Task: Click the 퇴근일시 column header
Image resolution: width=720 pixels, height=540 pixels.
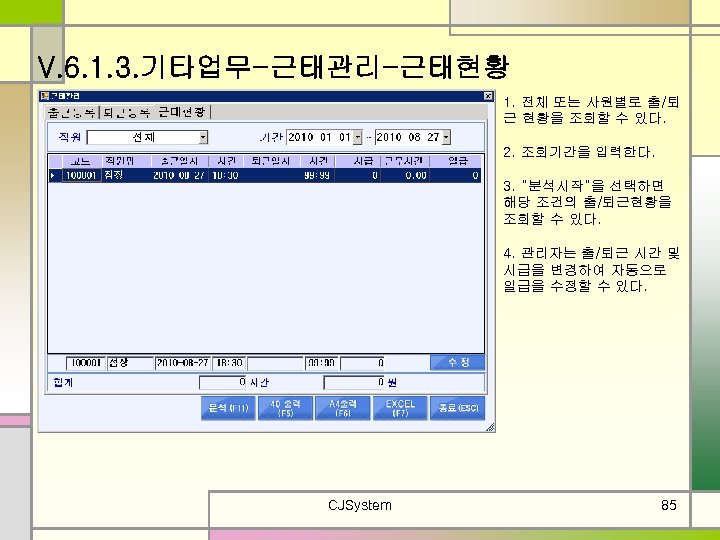Action: point(271,161)
